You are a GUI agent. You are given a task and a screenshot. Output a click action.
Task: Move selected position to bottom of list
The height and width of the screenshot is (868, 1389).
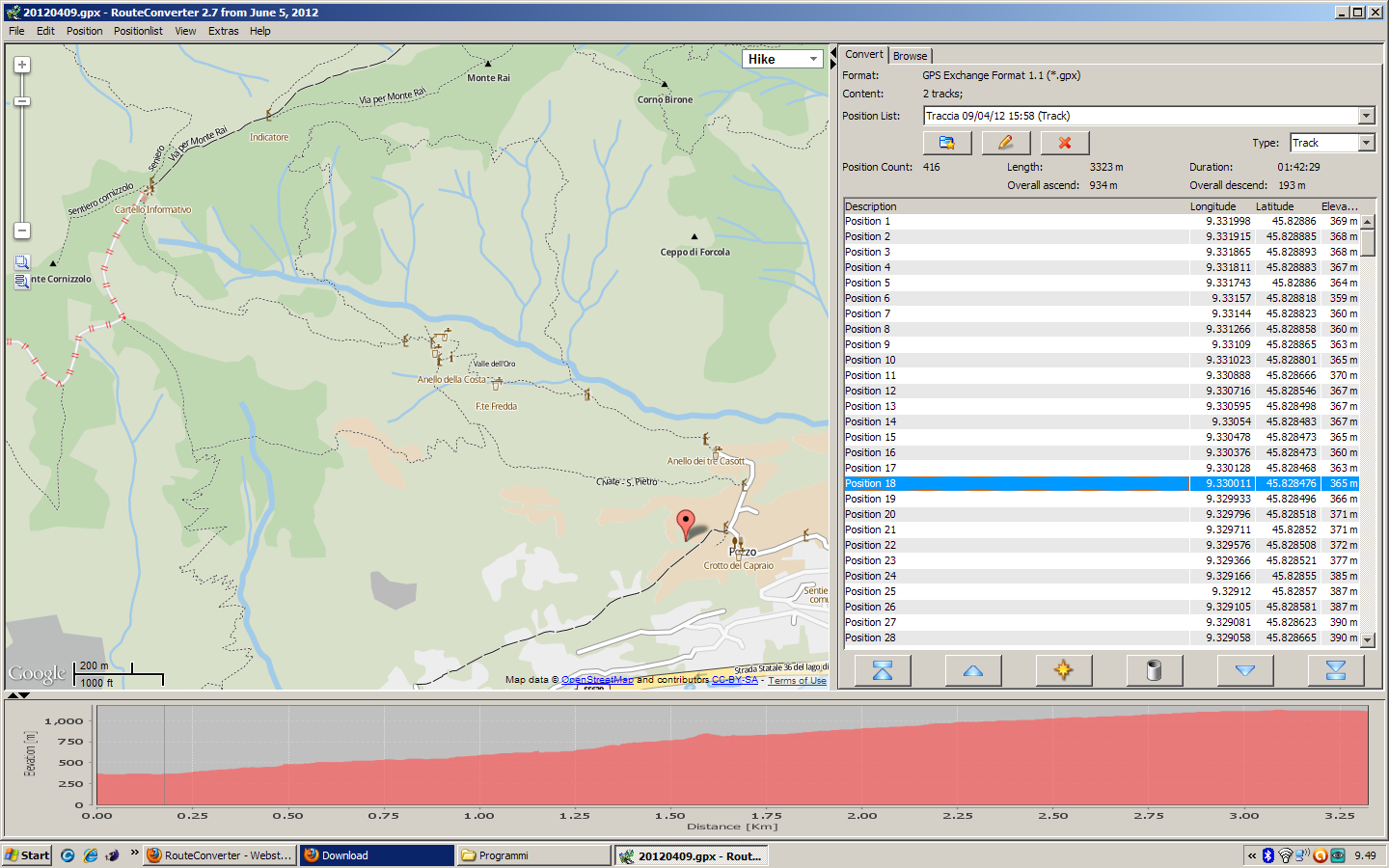point(1335,670)
